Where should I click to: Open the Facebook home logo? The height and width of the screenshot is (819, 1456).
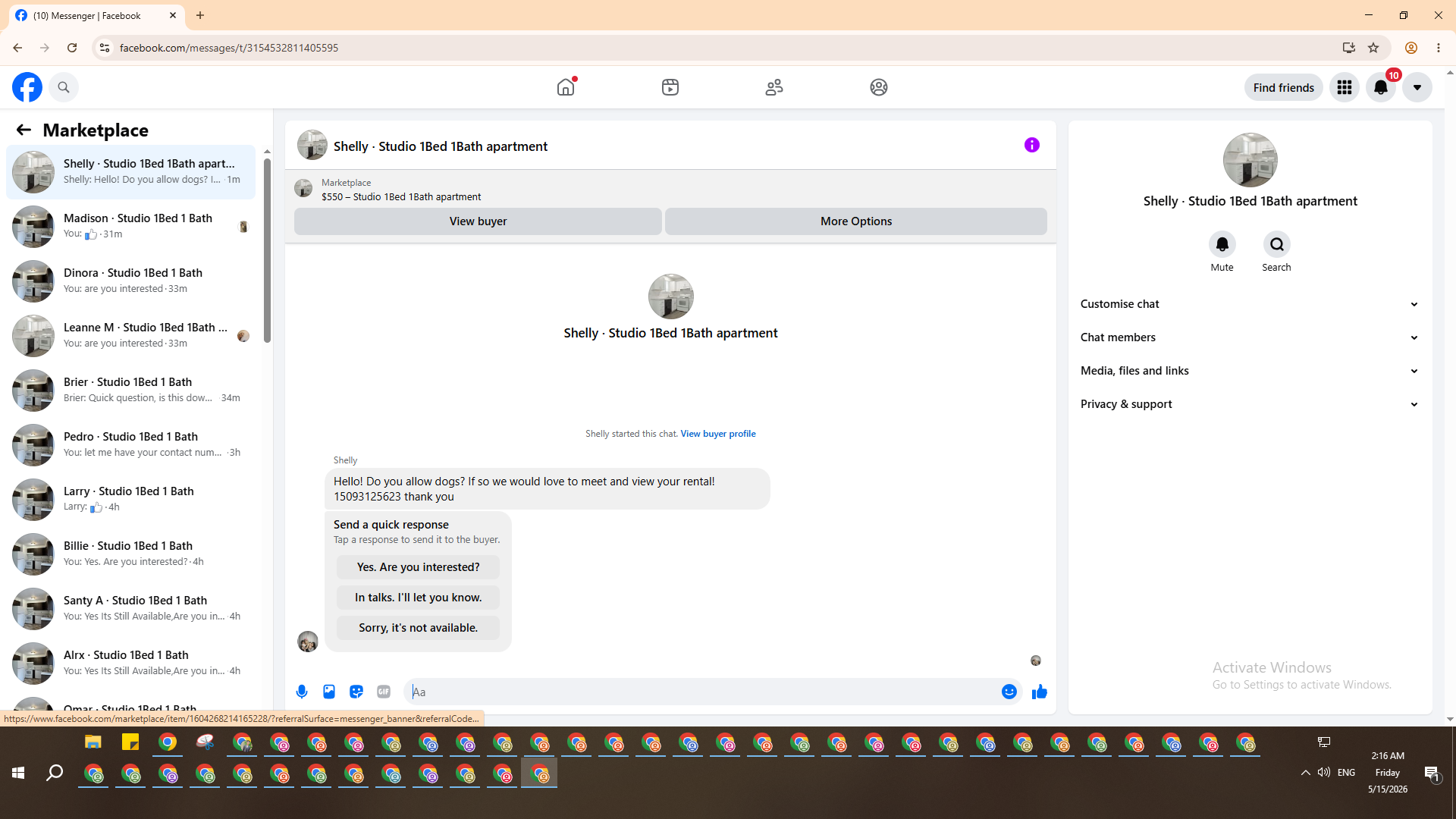click(27, 87)
